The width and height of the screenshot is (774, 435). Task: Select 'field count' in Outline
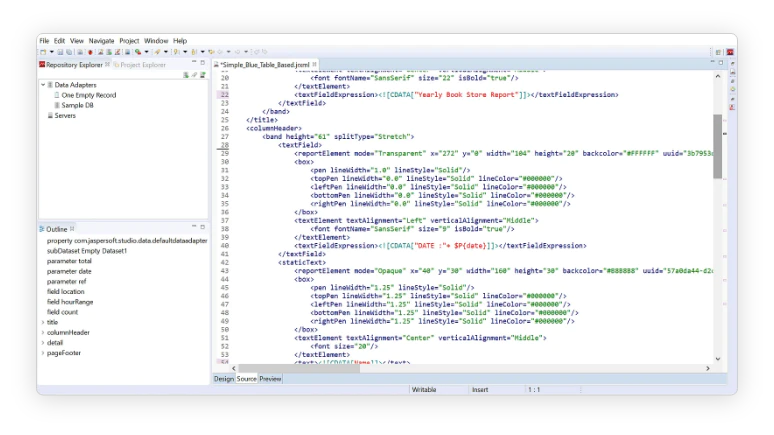tap(63, 312)
